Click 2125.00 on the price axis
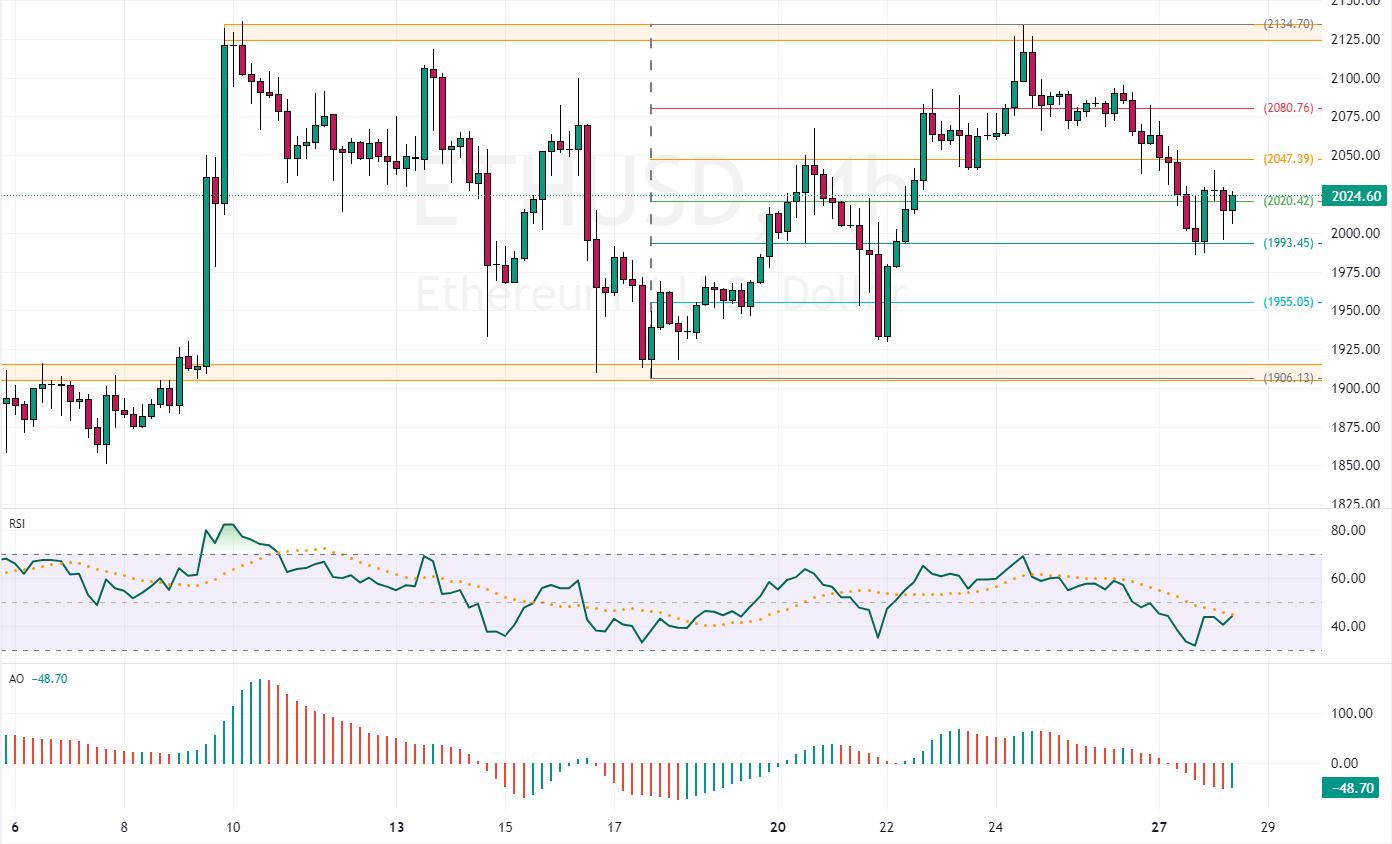The height and width of the screenshot is (844, 1392). [1355, 40]
